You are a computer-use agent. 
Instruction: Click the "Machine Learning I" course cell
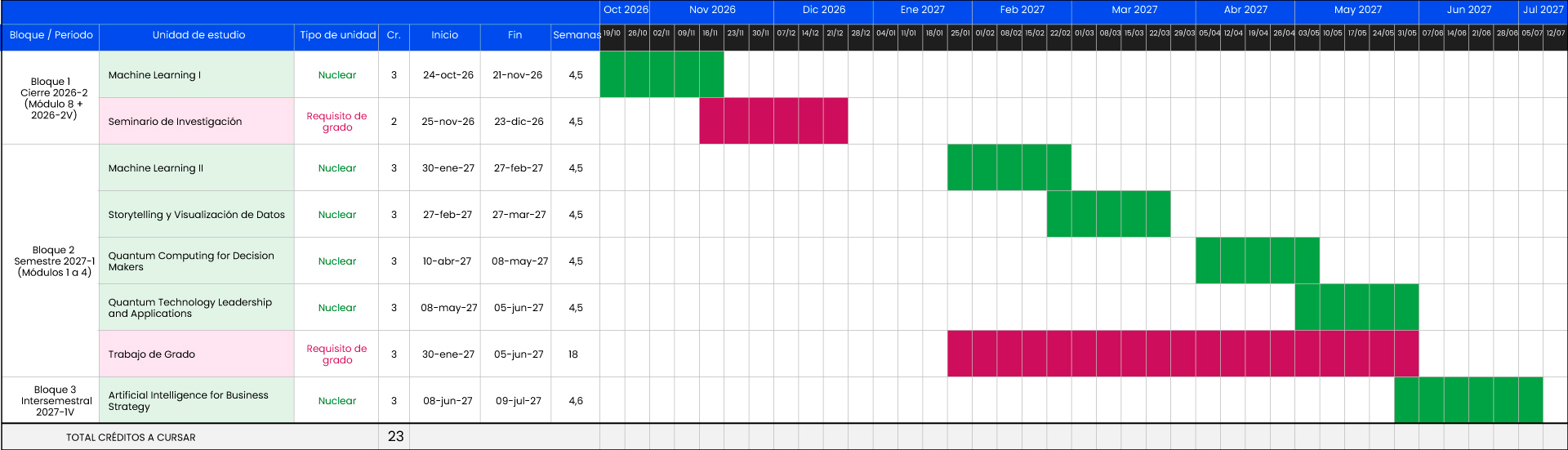(197, 74)
